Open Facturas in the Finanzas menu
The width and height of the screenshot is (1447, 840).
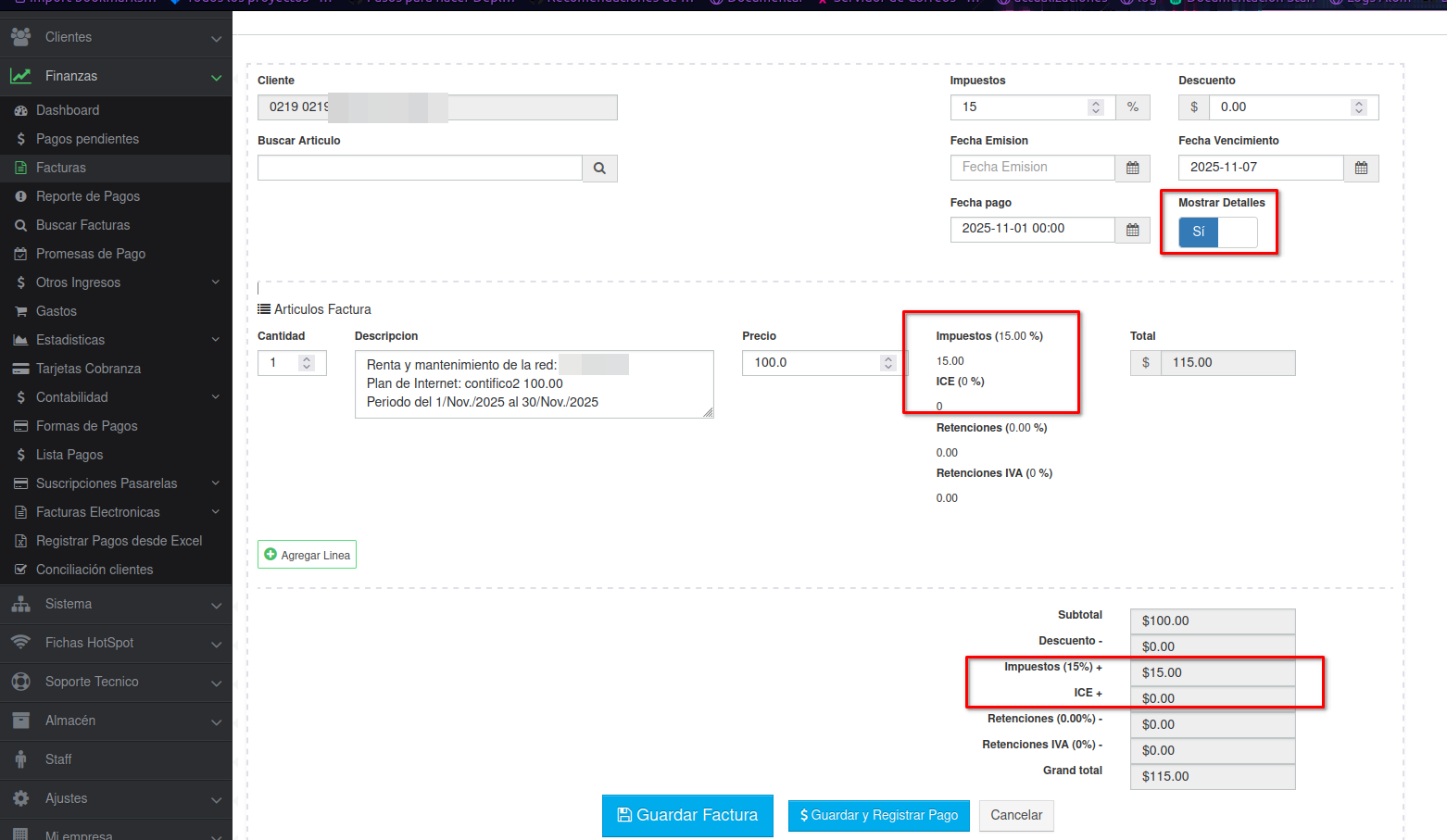(61, 168)
